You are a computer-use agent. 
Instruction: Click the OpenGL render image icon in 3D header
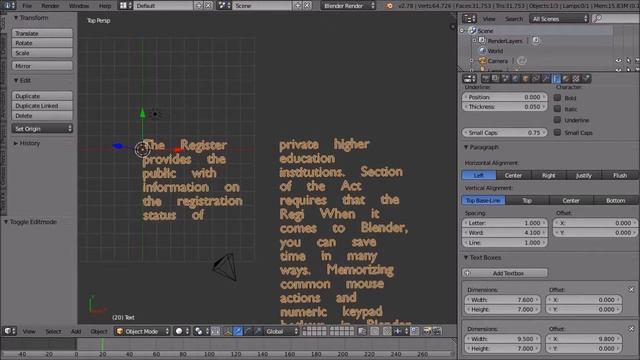click(x=427, y=331)
